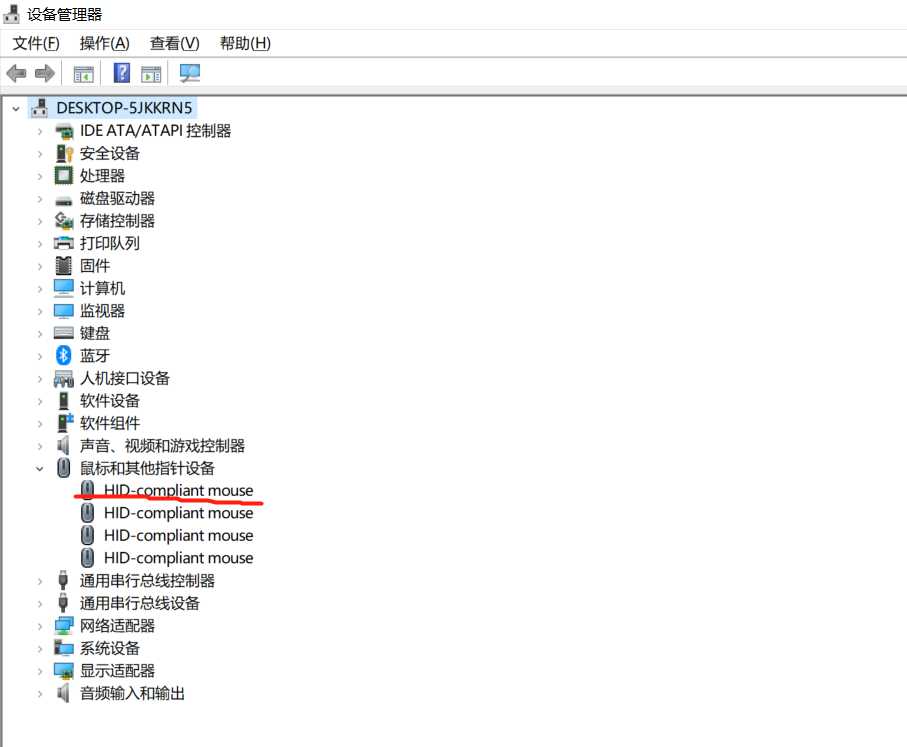Collapse the DESKTOP-5JKKRN5 root node
The width and height of the screenshot is (907, 747).
(x=16, y=108)
